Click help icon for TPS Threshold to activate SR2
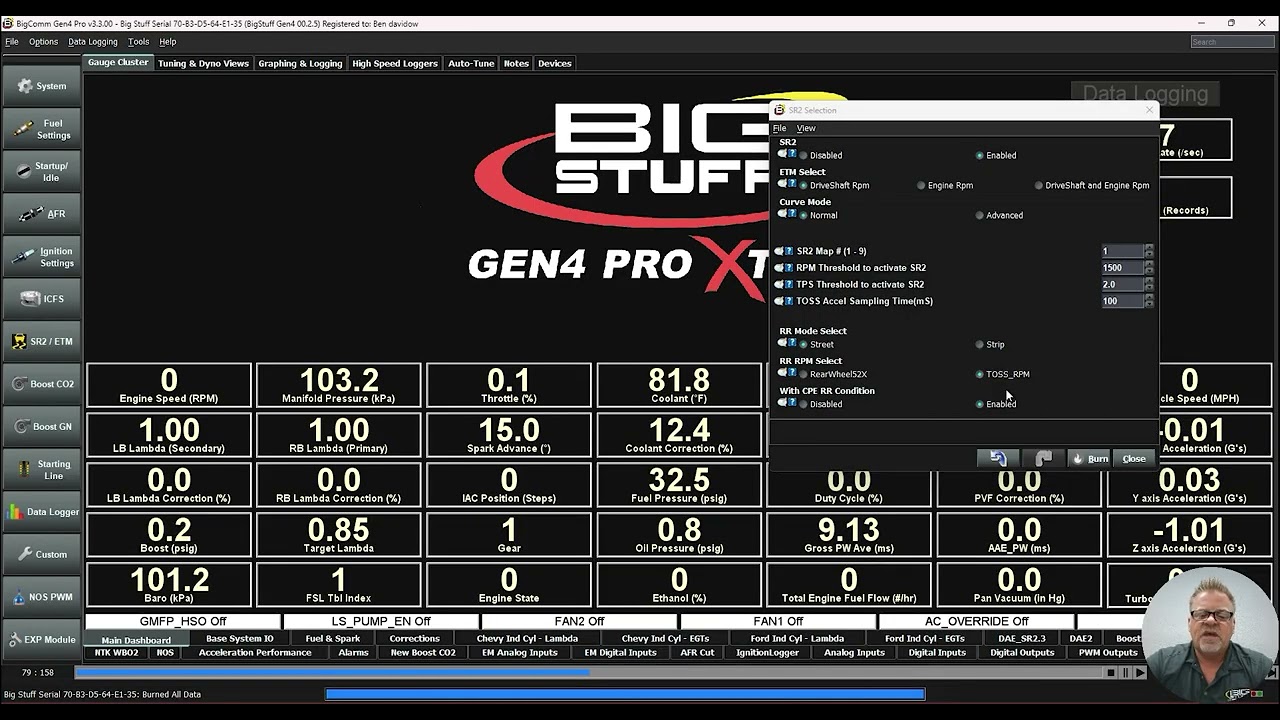Image resolution: width=1280 pixels, height=720 pixels. [790, 284]
